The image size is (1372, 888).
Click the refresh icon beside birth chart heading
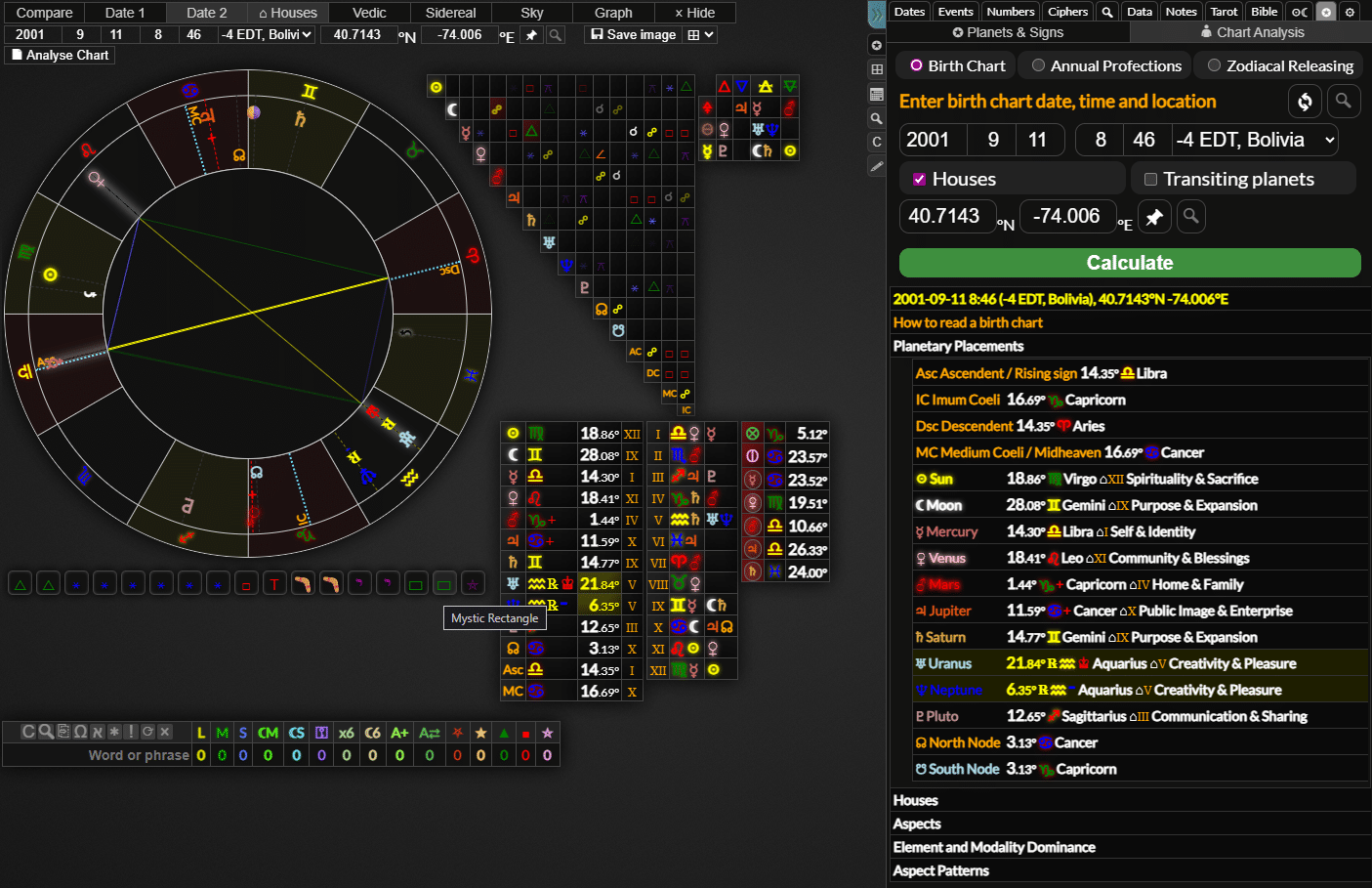[x=1305, y=102]
